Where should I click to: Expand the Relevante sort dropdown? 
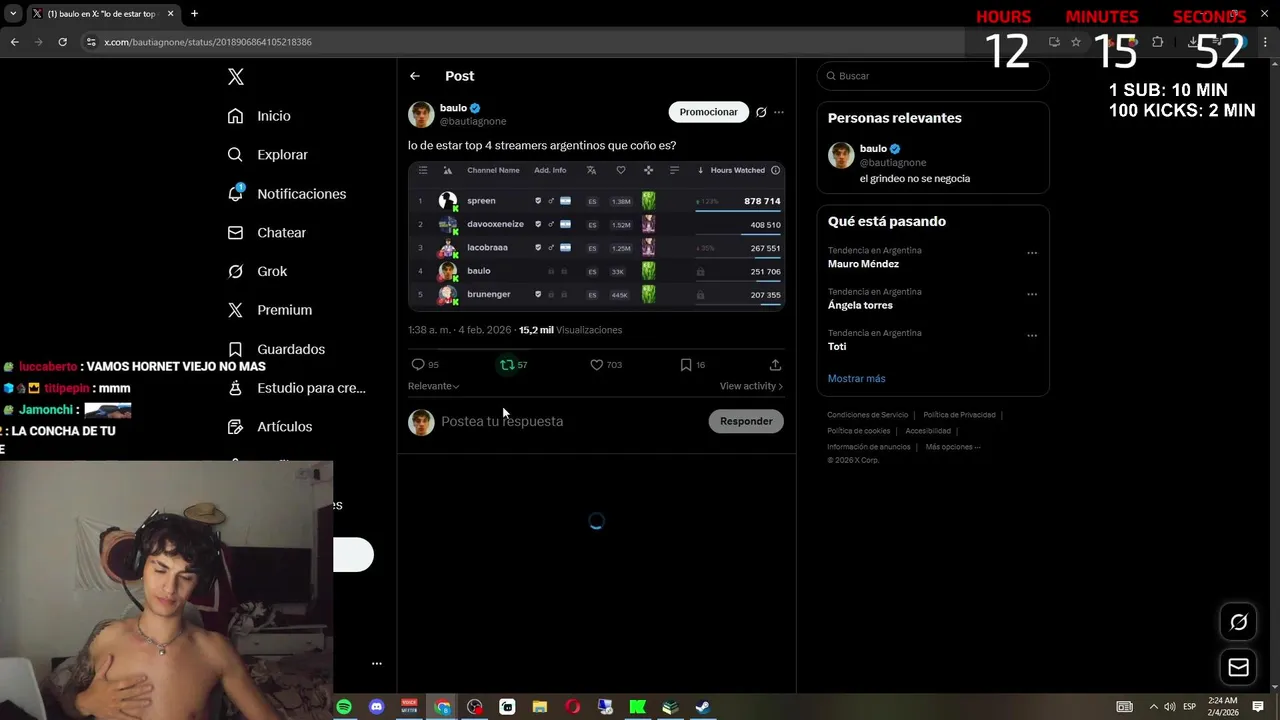click(433, 386)
